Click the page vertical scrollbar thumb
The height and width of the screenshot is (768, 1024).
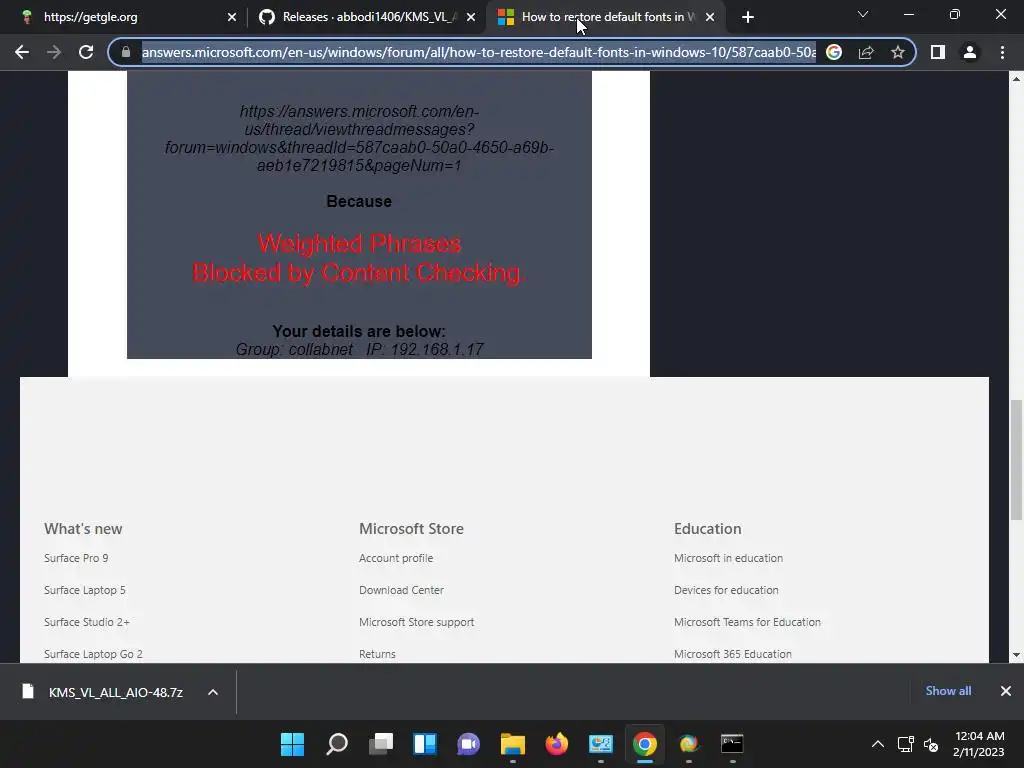click(x=1016, y=460)
